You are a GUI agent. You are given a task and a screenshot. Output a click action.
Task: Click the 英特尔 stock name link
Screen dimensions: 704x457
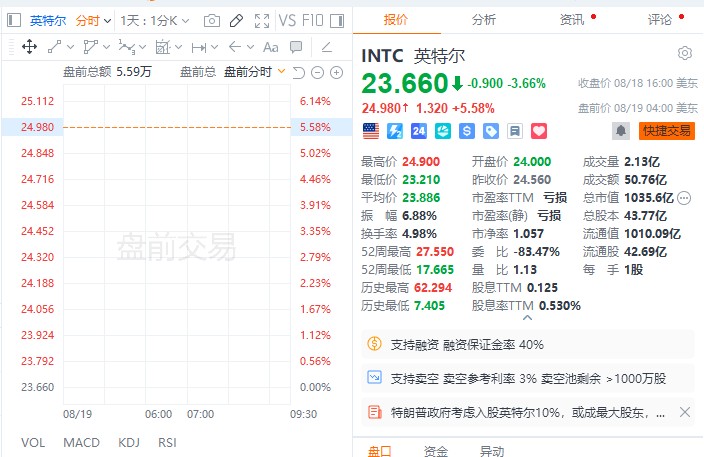[48, 21]
